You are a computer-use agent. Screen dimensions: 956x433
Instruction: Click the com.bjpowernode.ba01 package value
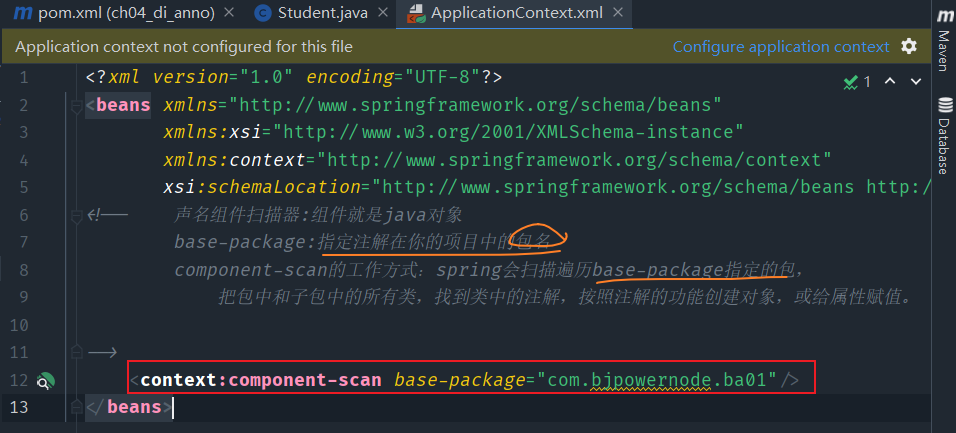pyautogui.click(x=657, y=381)
